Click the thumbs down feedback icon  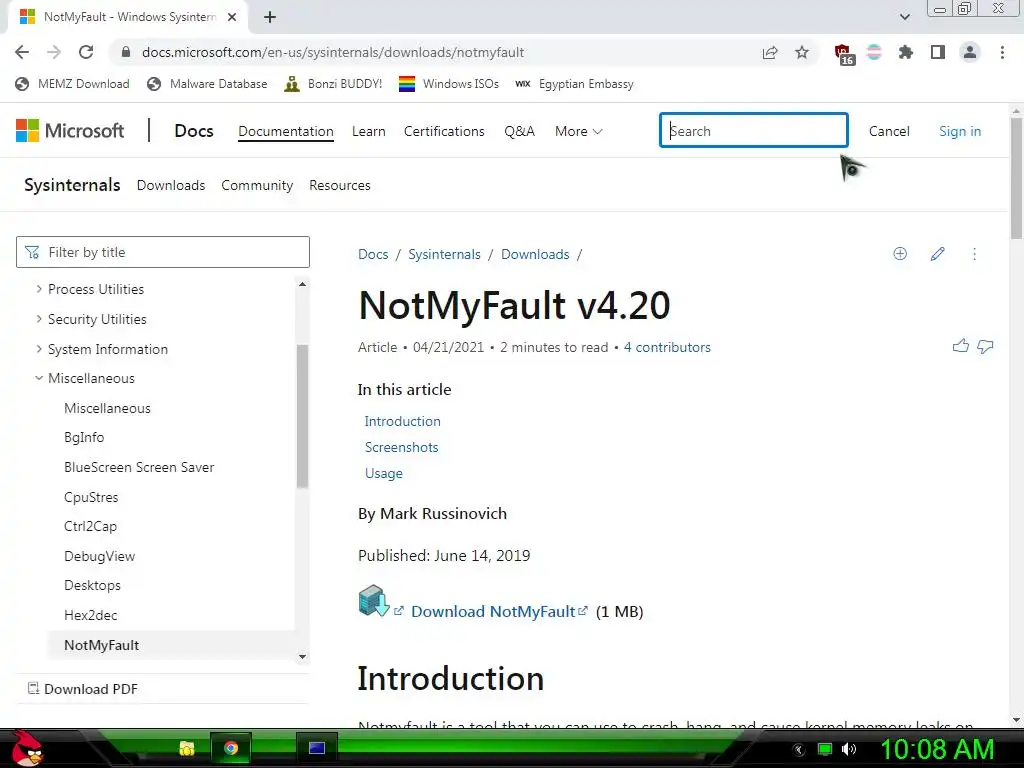pos(985,346)
